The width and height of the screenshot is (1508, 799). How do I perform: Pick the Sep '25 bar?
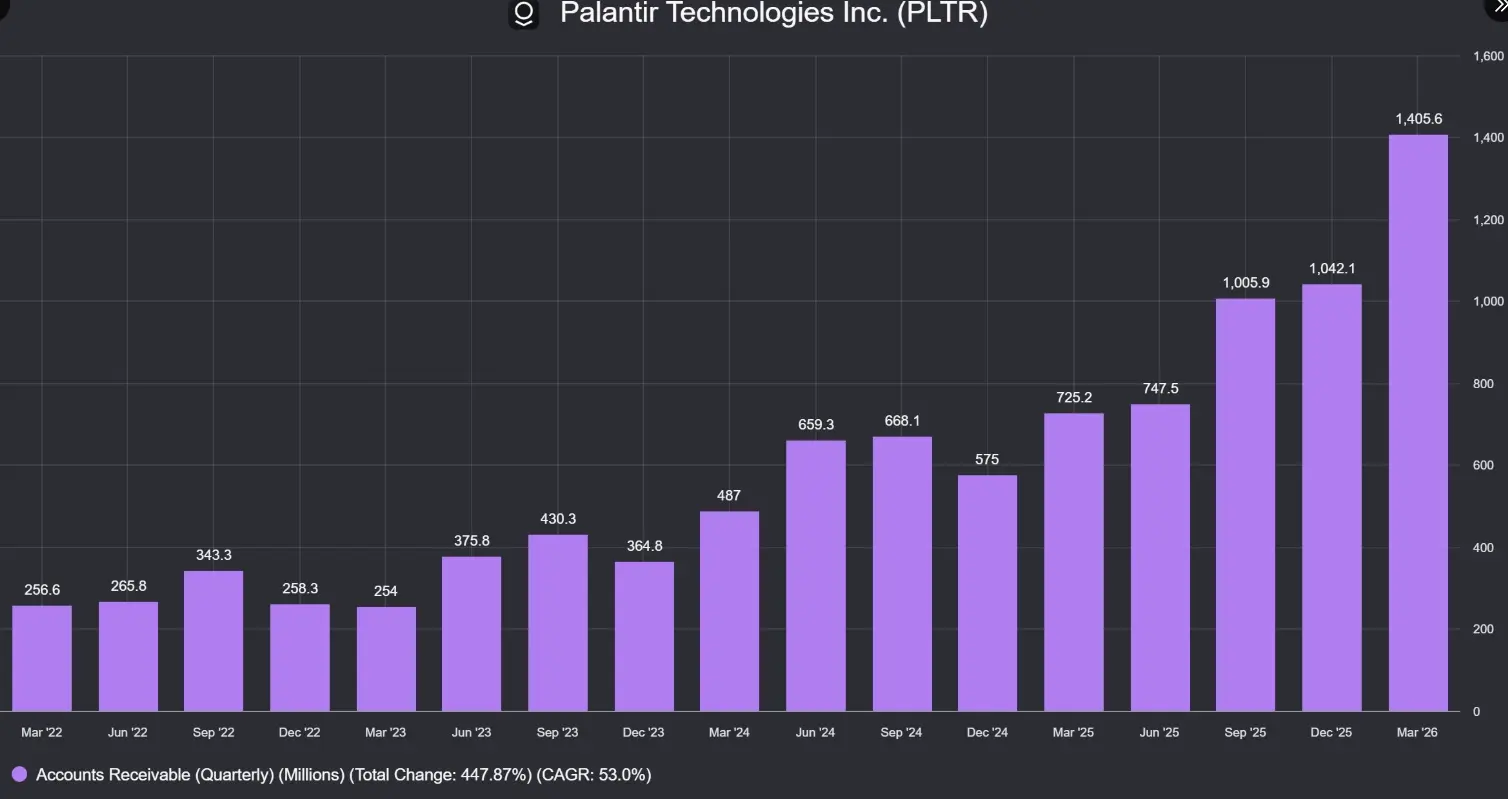click(x=1246, y=505)
